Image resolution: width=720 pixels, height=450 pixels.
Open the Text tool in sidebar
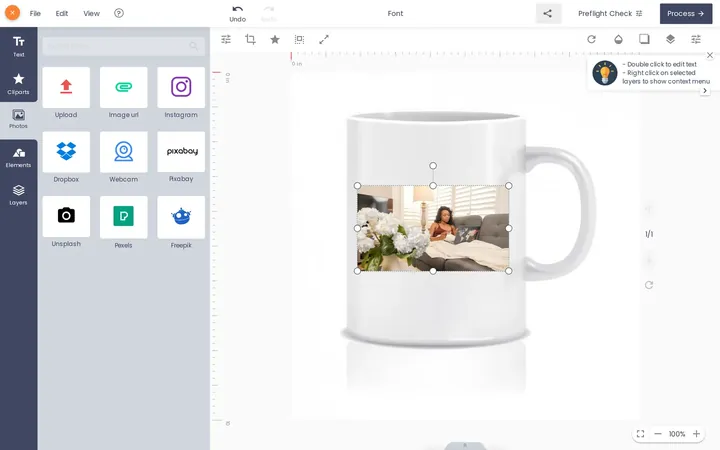[18, 46]
